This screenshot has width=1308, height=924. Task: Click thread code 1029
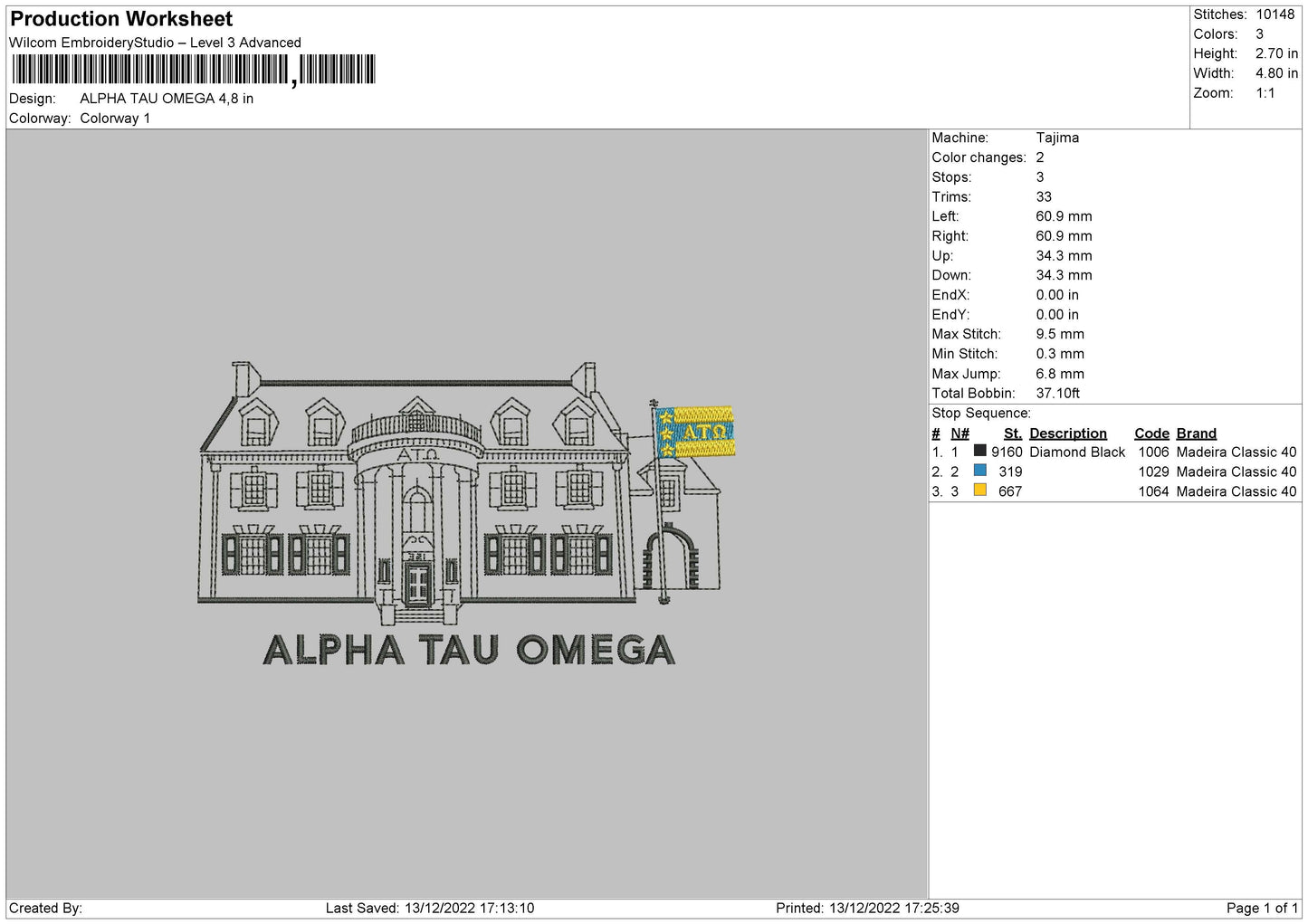click(1153, 472)
